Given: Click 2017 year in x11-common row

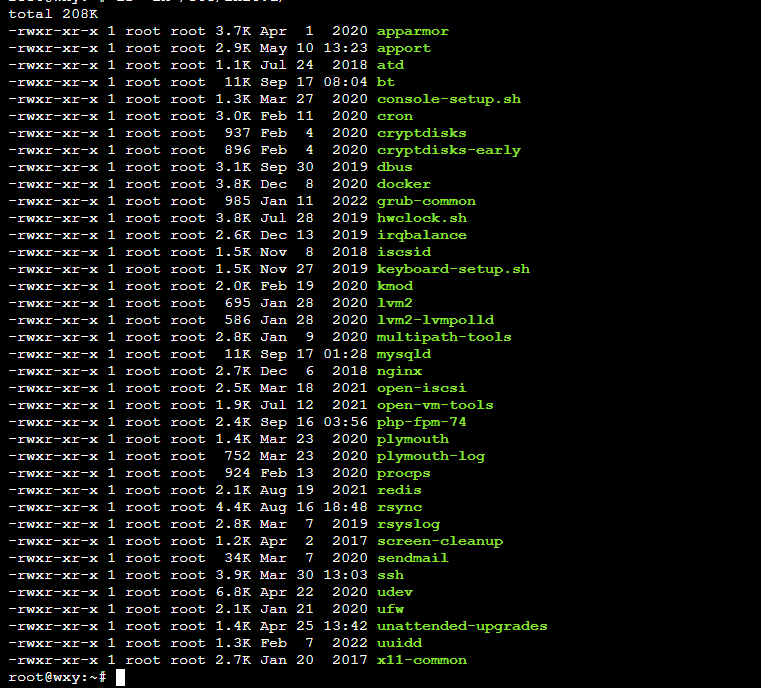Looking at the screenshot, I should [x=350, y=660].
